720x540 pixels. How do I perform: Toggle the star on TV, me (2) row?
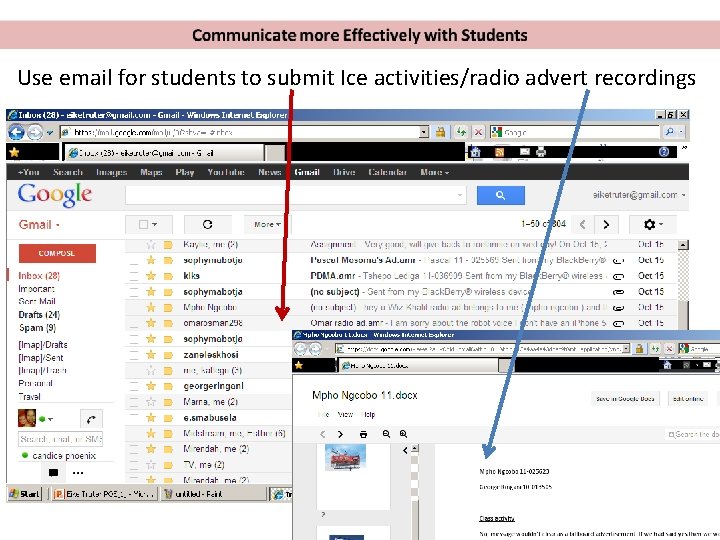[151, 465]
